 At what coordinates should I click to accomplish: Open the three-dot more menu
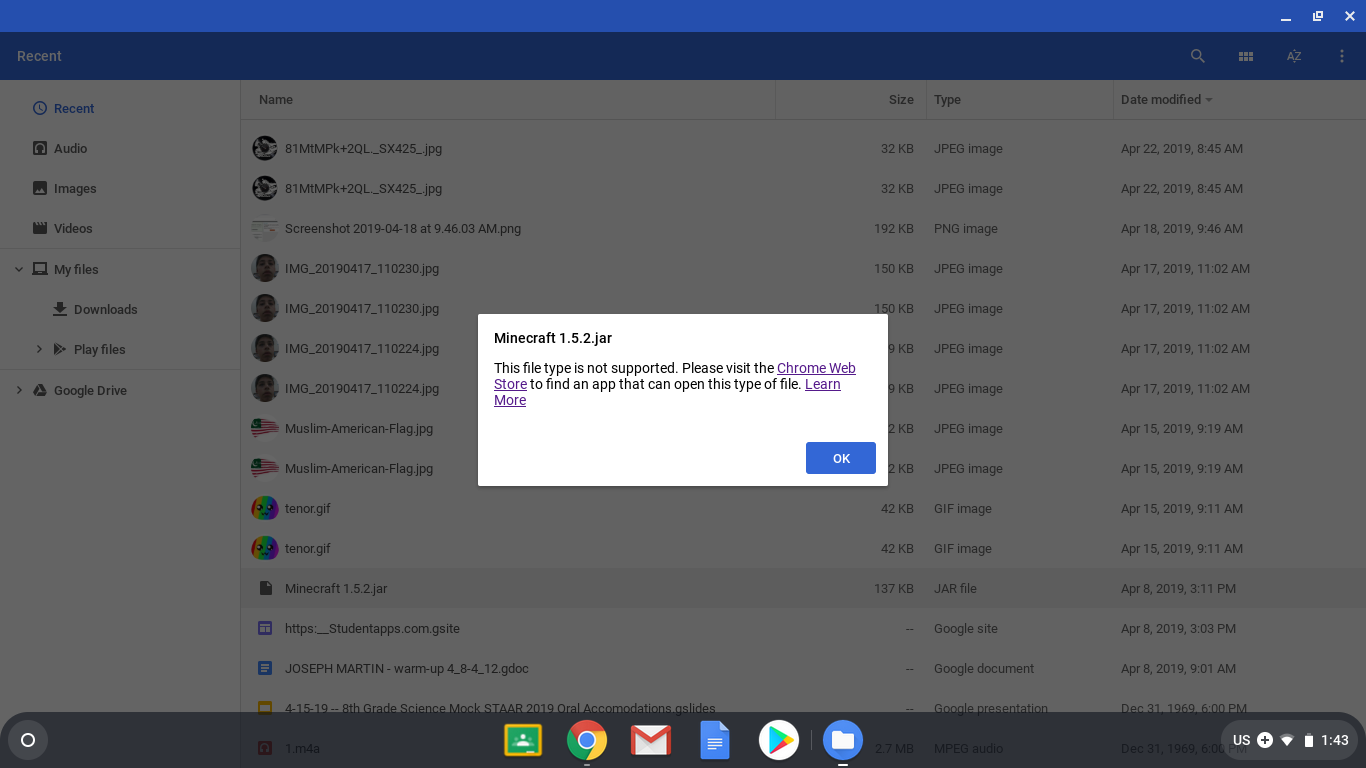1342,56
